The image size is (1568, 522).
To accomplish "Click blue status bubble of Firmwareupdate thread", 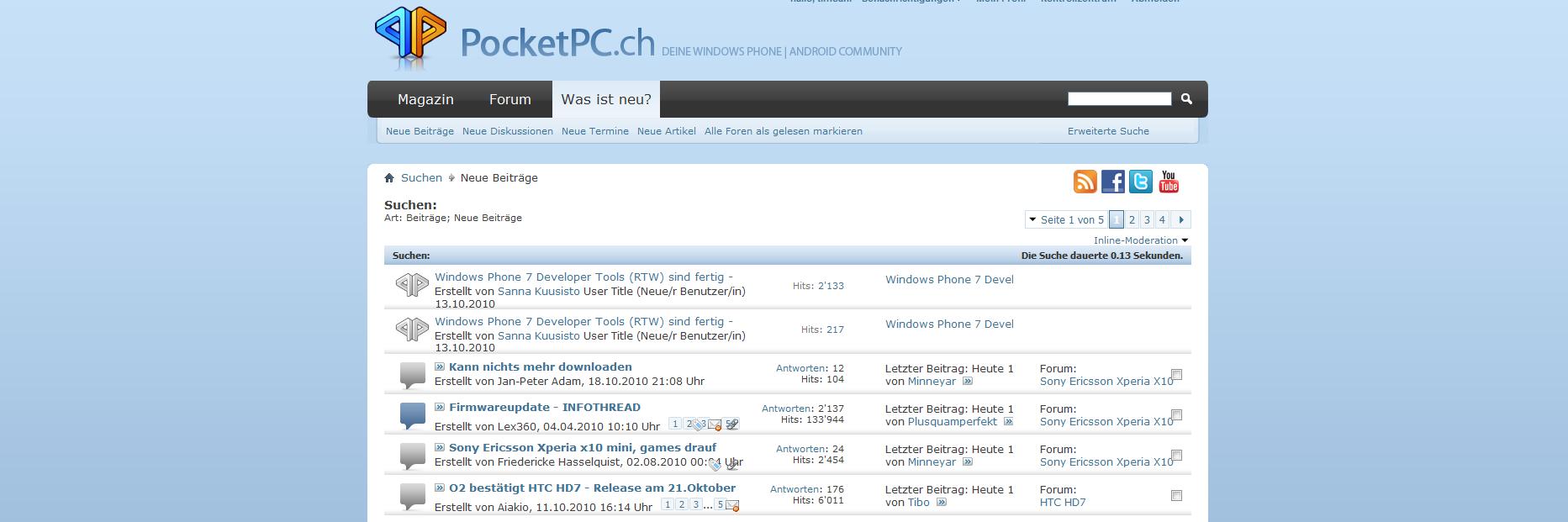I will point(412,415).
